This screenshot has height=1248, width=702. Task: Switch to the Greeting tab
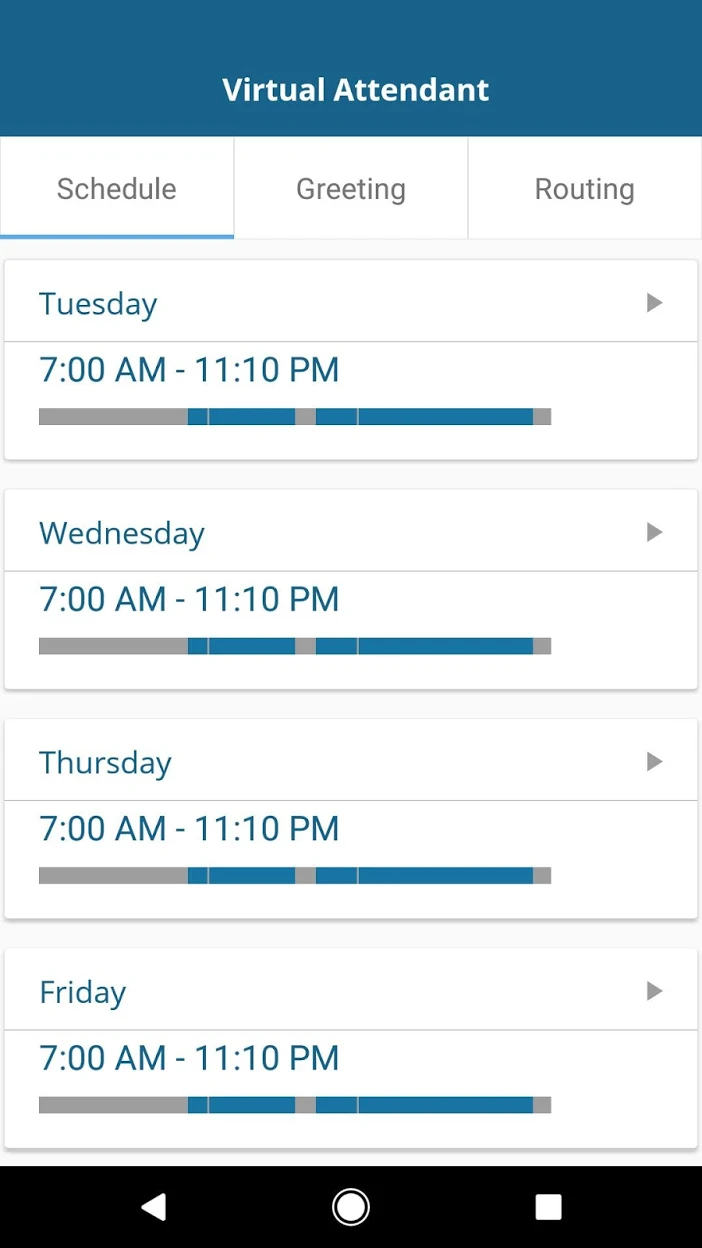[x=351, y=189]
